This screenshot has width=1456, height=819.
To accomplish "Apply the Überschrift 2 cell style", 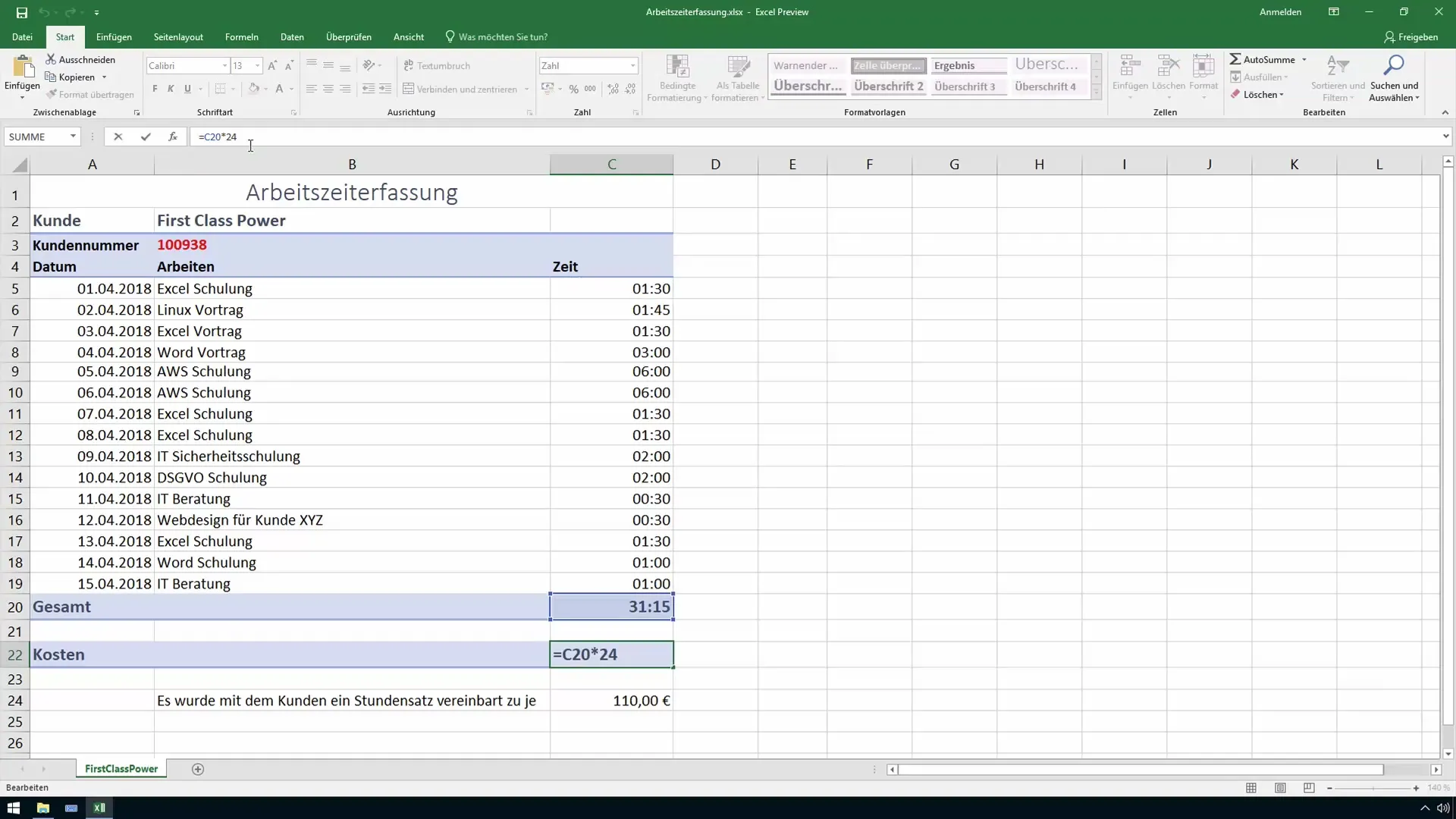I will 889,86.
